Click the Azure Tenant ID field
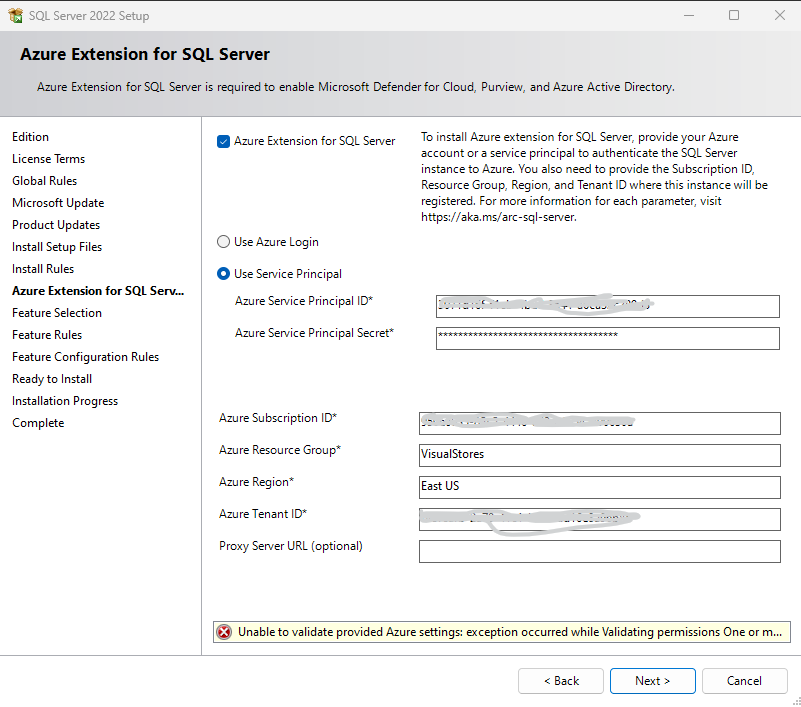Image resolution: width=801 pixels, height=707 pixels. [600, 519]
